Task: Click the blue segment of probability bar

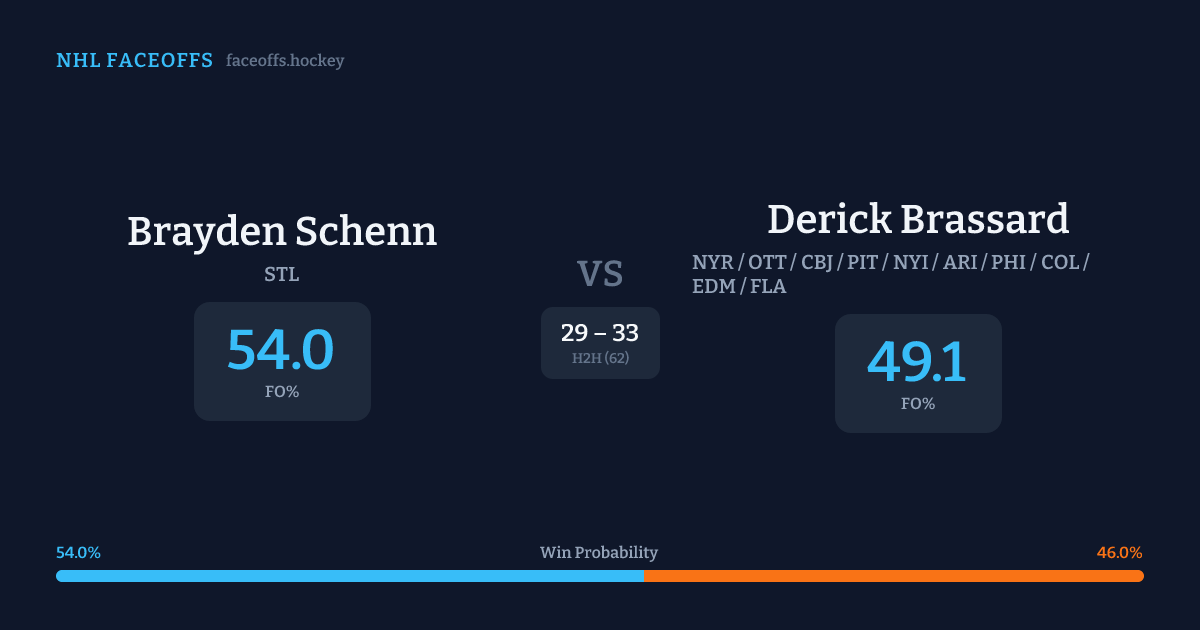Action: 350,576
